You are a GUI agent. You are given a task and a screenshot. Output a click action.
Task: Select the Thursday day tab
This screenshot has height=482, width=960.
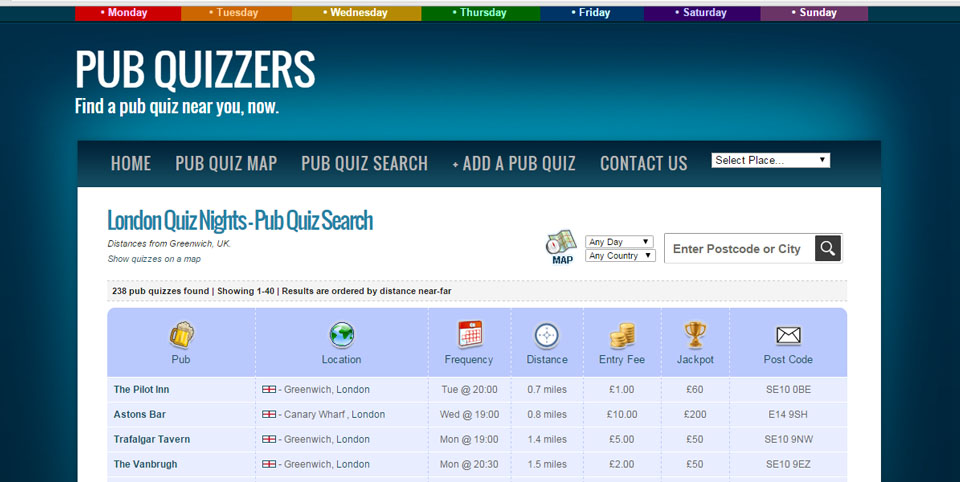click(481, 13)
